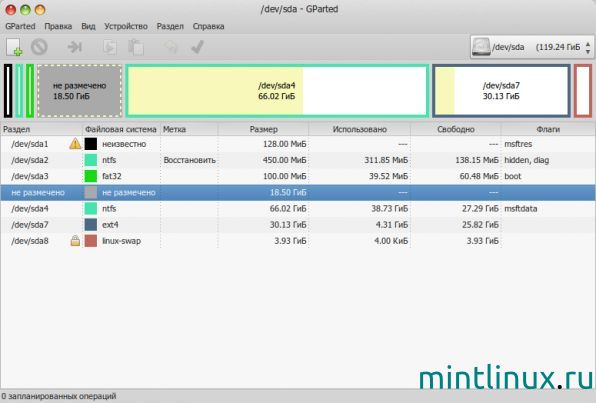Select the black sda1 sliver in disk map

pos(8,91)
